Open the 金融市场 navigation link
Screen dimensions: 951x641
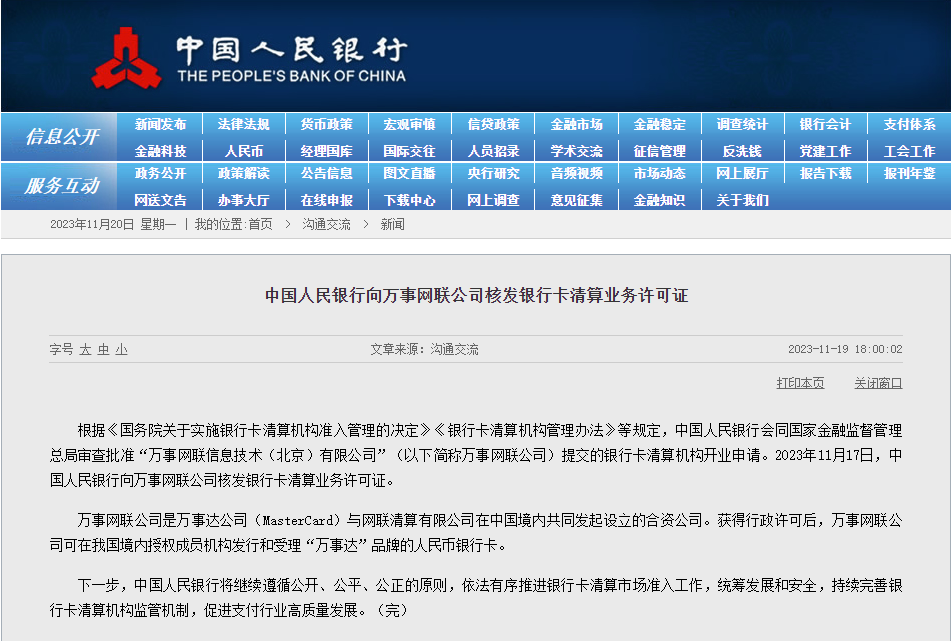(576, 125)
